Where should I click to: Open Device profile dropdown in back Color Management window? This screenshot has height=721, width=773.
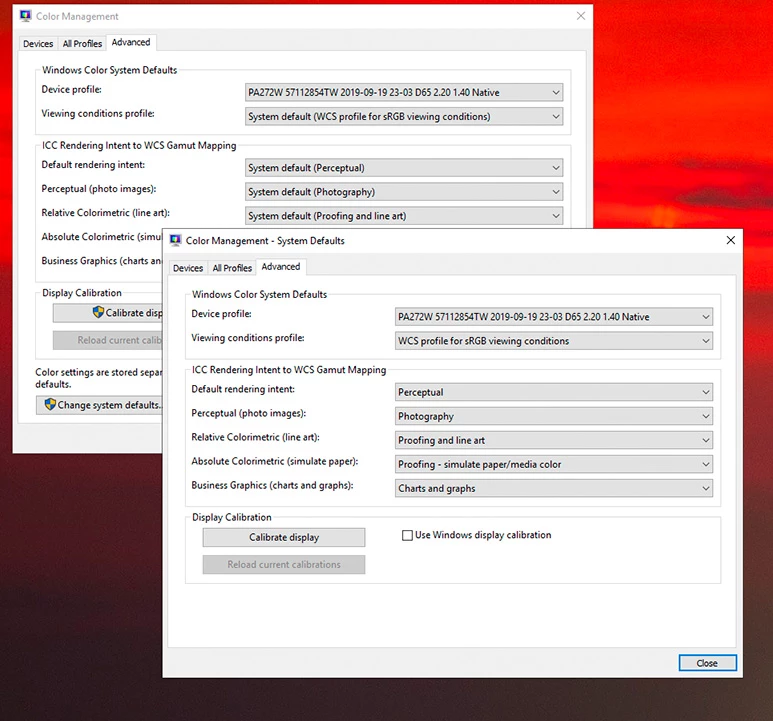click(x=404, y=93)
